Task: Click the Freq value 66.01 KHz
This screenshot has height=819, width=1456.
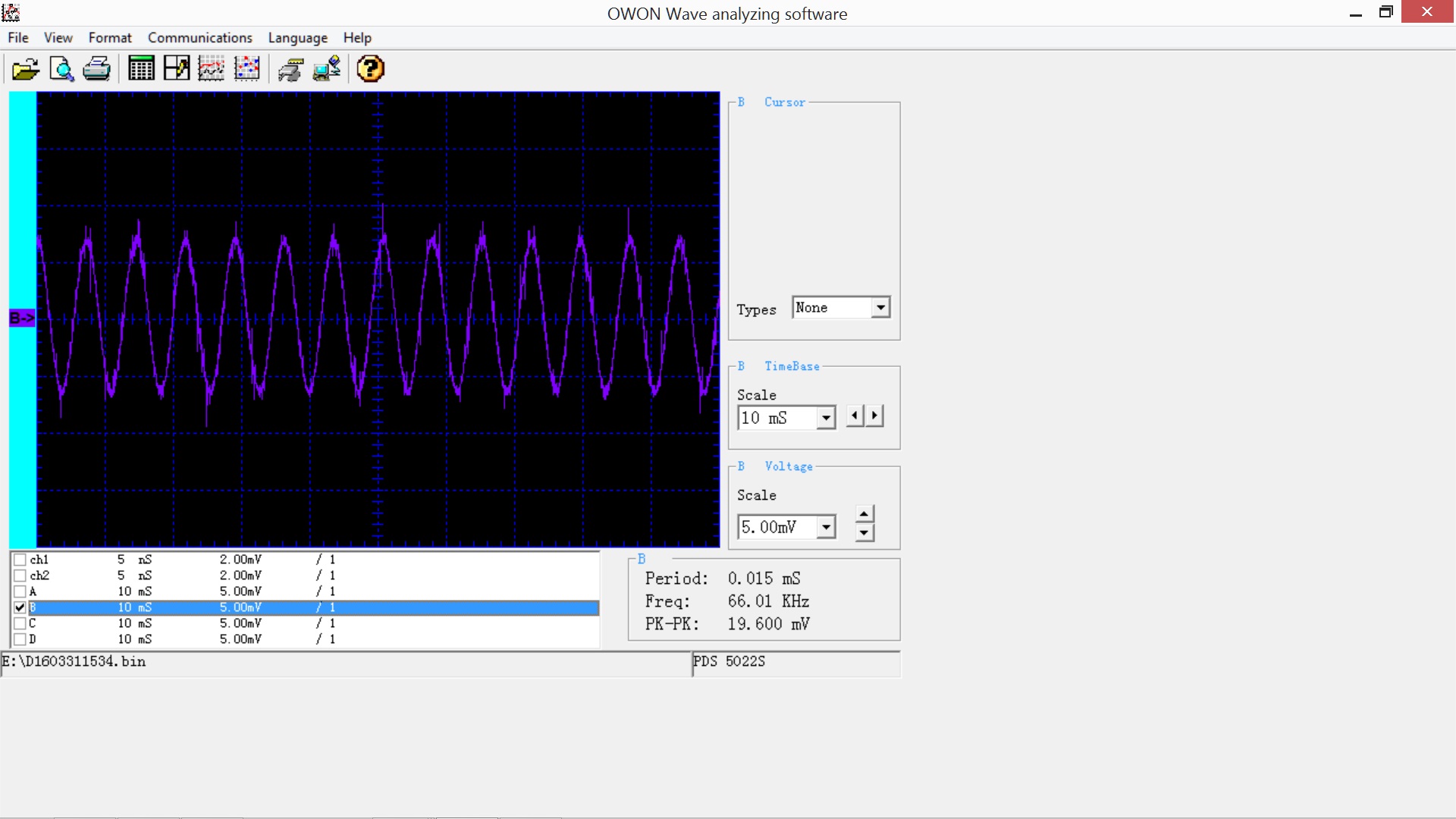Action: point(769,601)
